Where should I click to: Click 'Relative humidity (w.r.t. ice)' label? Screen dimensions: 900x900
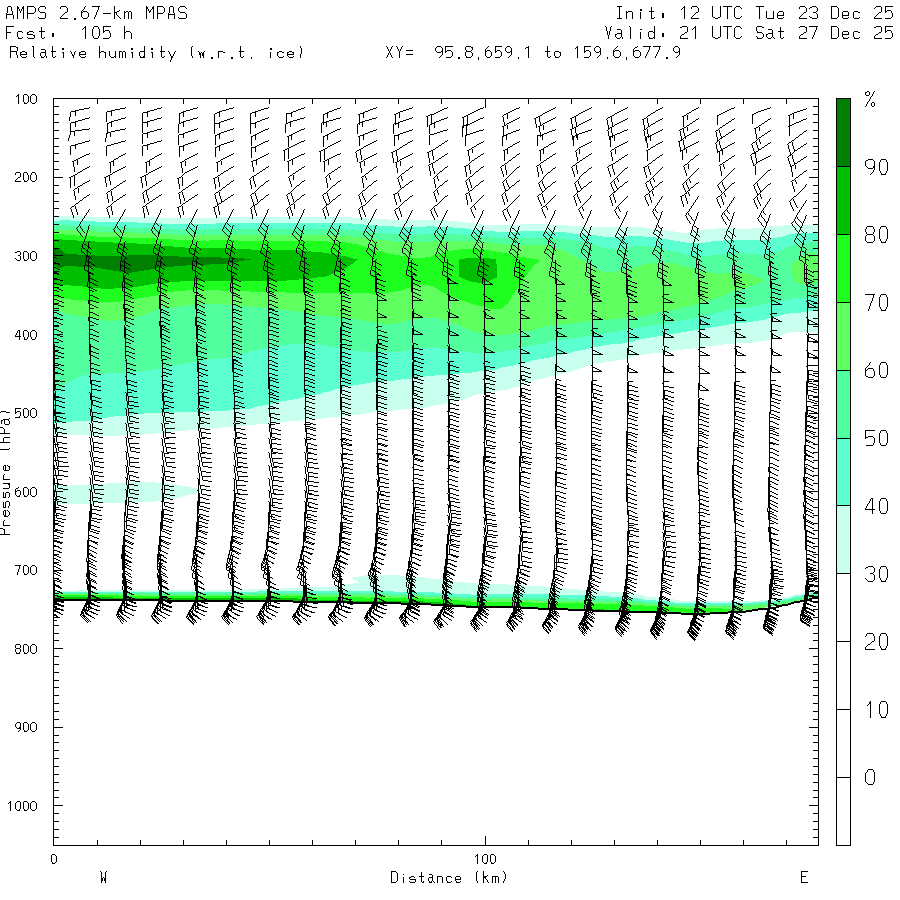pos(156,53)
